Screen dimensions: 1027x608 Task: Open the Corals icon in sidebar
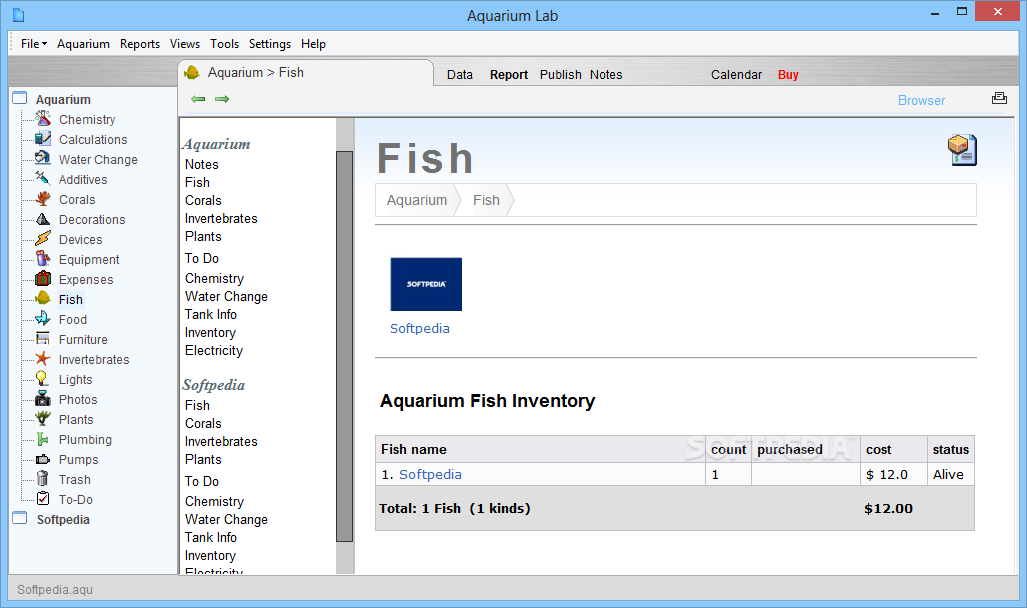click(x=43, y=199)
